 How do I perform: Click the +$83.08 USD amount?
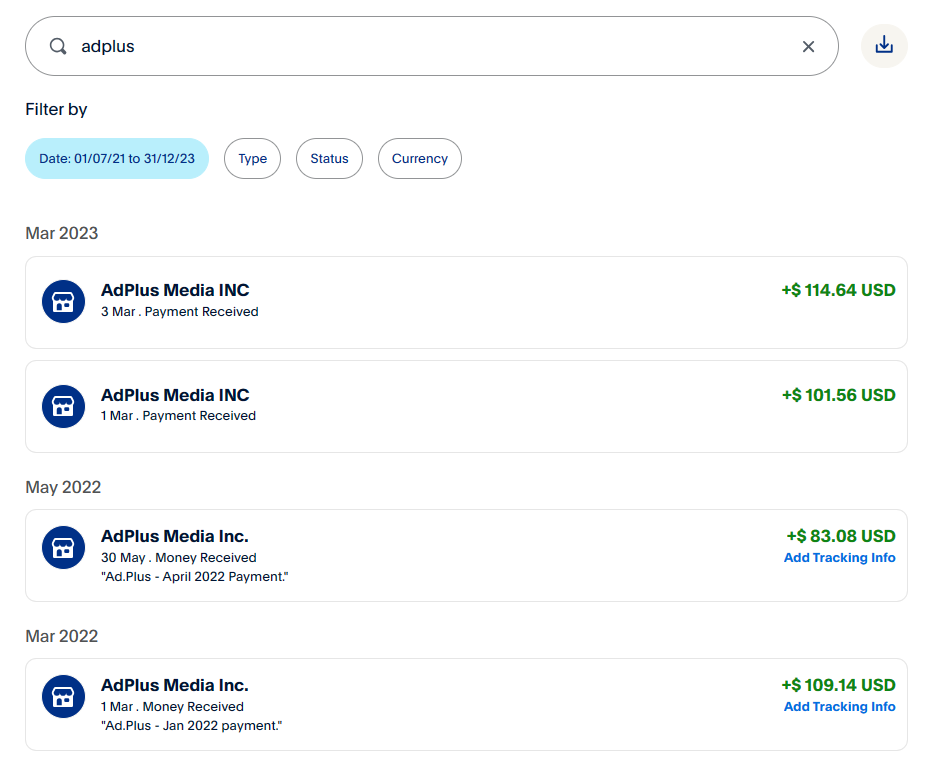pyautogui.click(x=841, y=536)
